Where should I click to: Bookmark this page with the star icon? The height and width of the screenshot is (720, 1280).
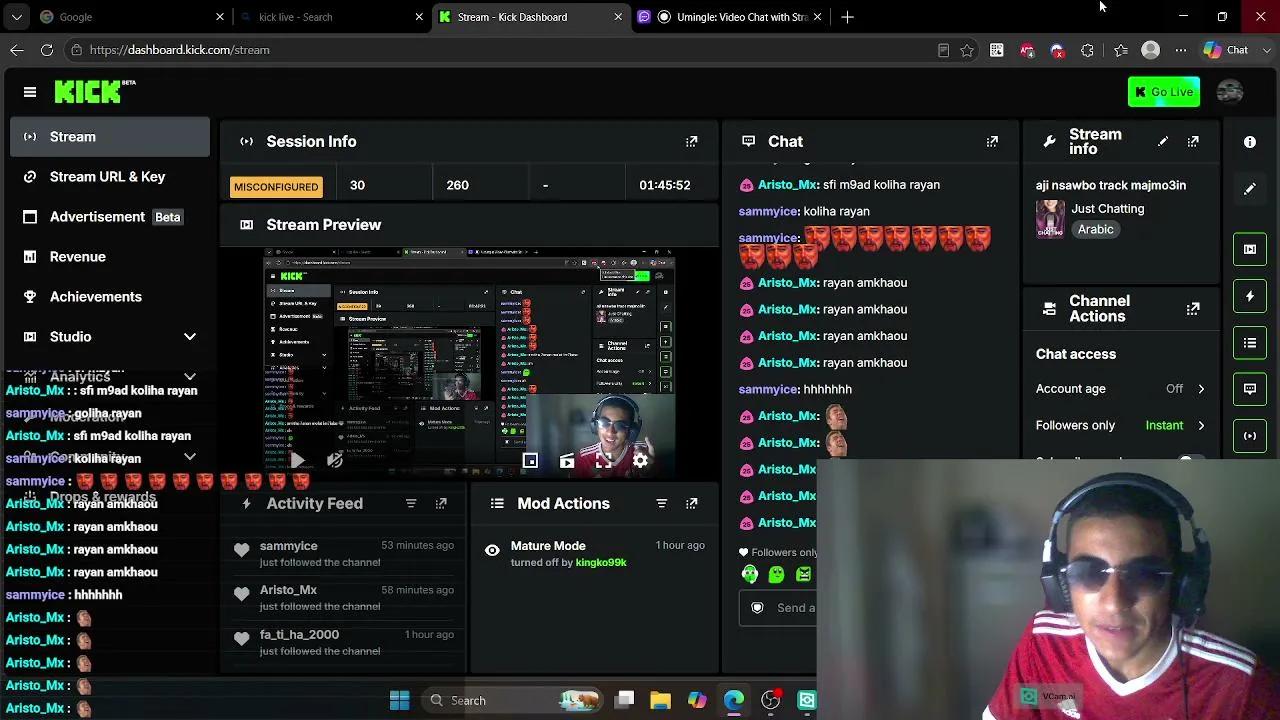click(967, 50)
